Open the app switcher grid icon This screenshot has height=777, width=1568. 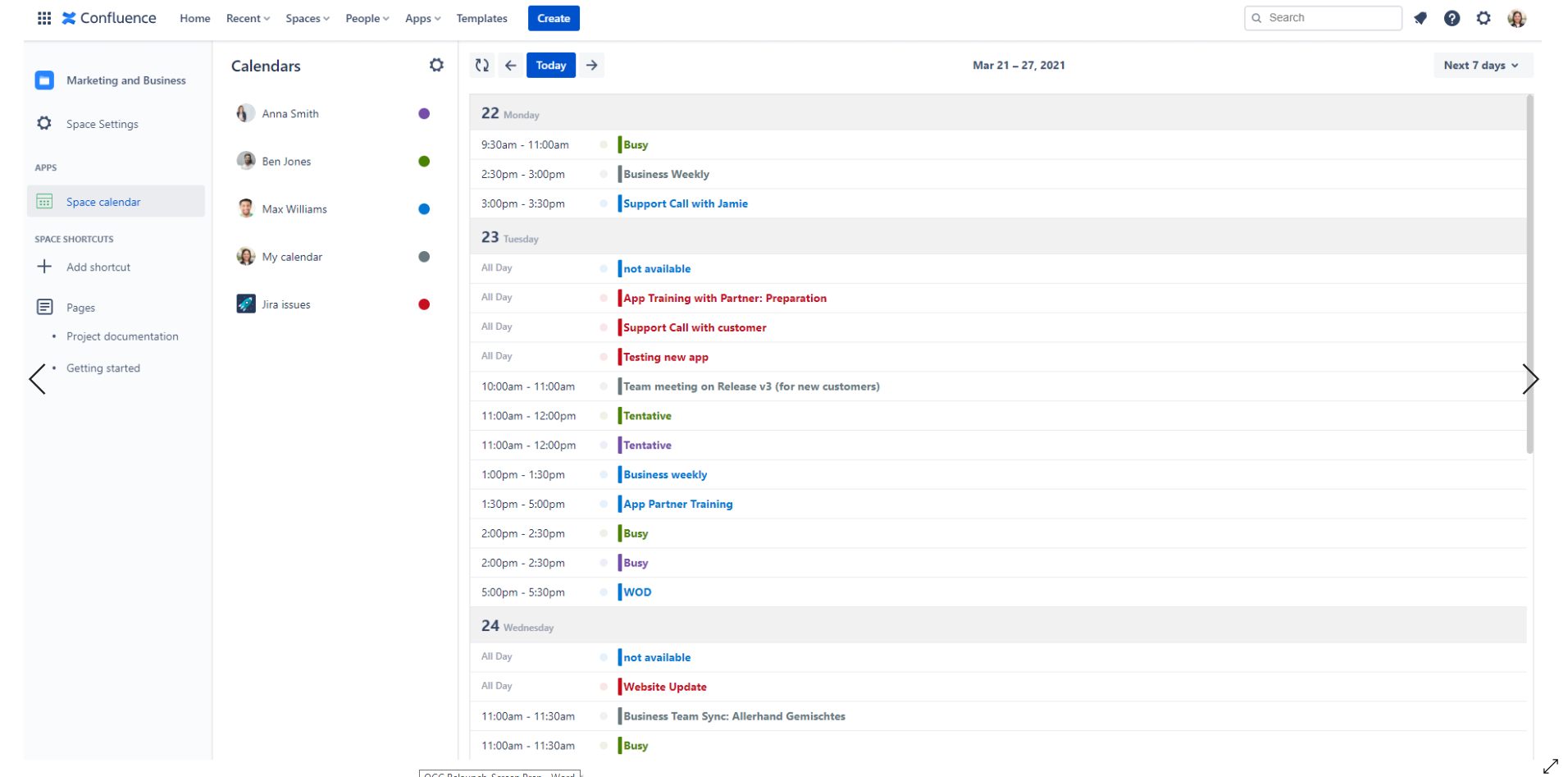click(x=44, y=18)
